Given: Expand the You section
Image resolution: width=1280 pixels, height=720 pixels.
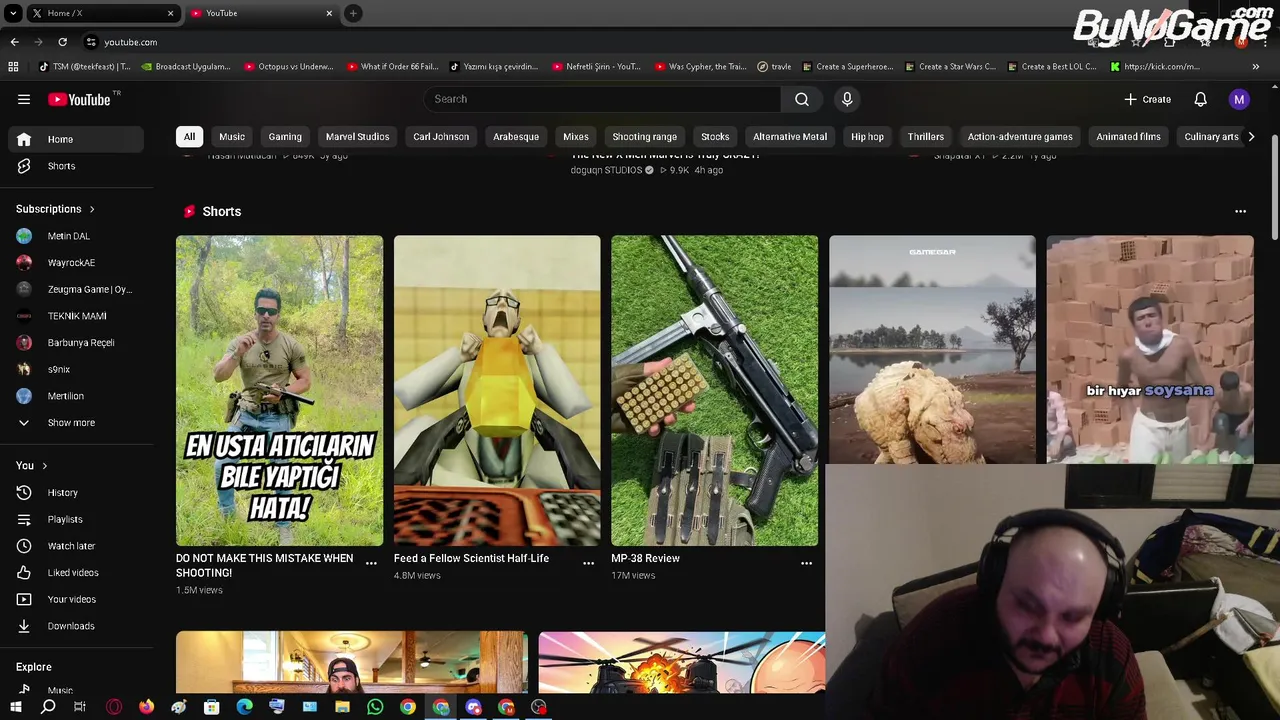Looking at the screenshot, I should click(x=32, y=466).
